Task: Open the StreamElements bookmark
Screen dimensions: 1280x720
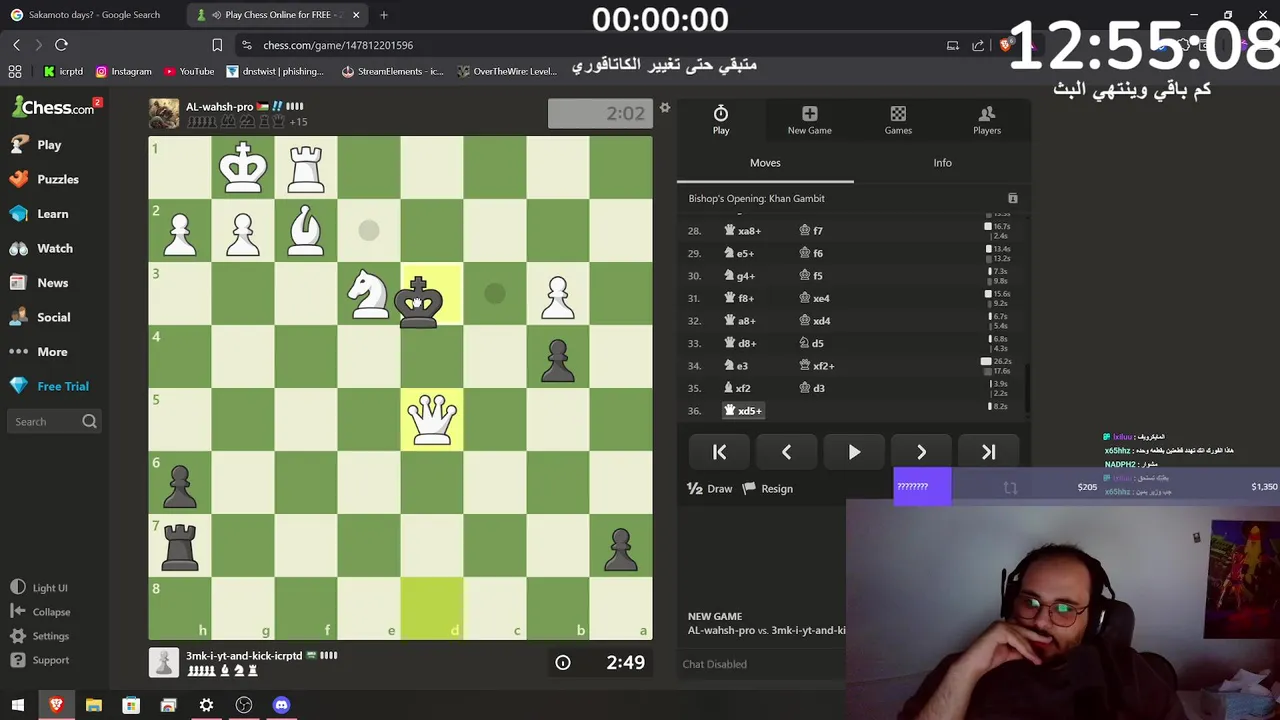Action: pyautogui.click(x=392, y=72)
